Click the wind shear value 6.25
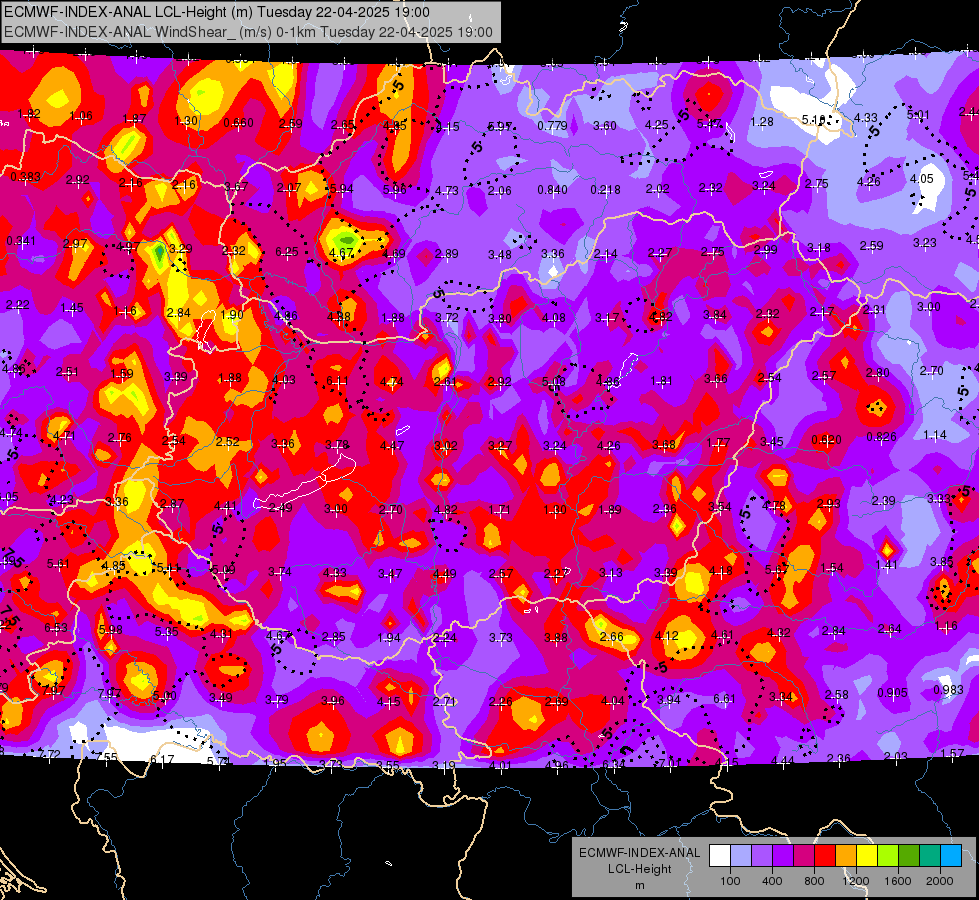 pos(287,252)
